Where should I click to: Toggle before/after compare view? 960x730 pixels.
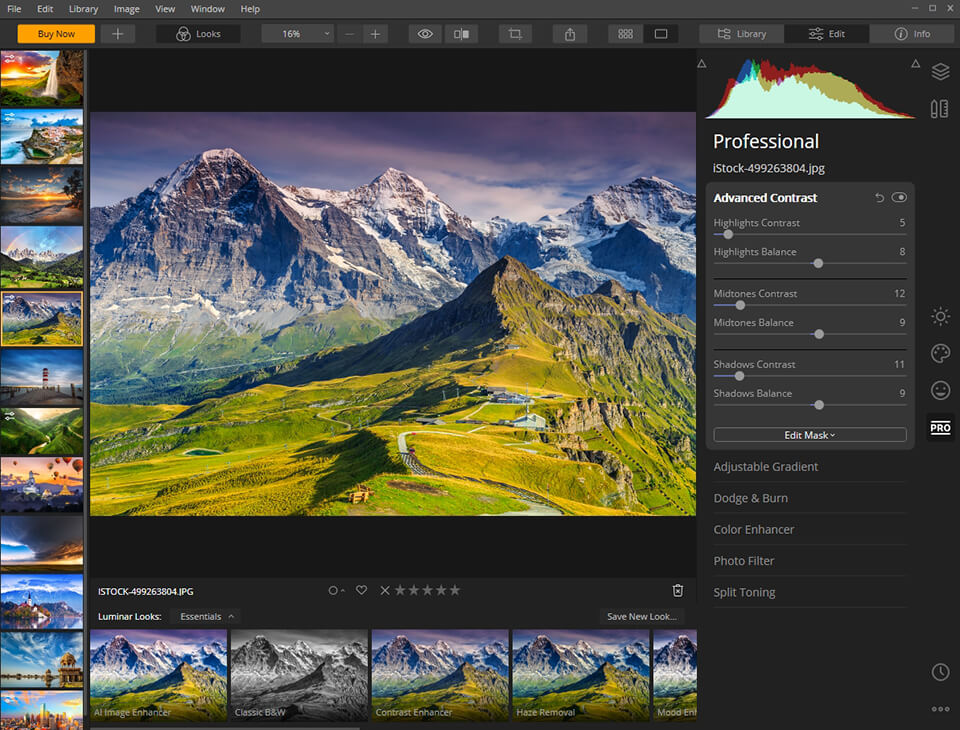point(461,34)
